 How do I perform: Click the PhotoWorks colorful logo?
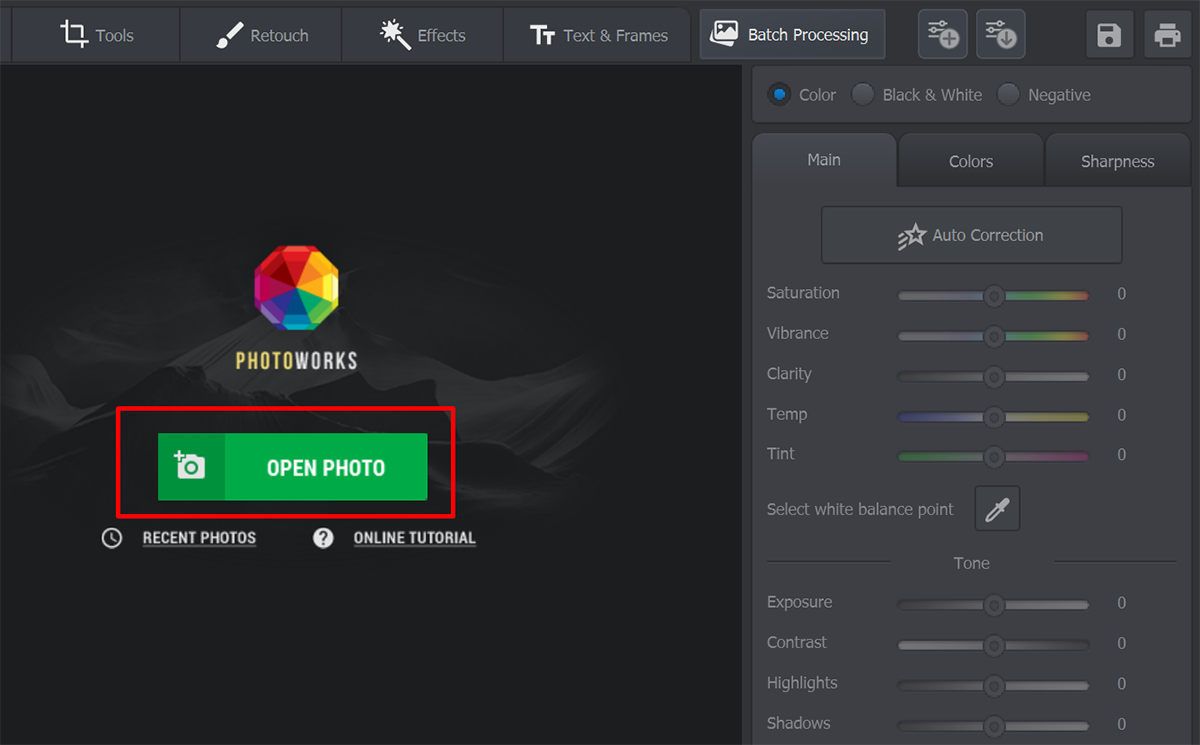click(296, 288)
